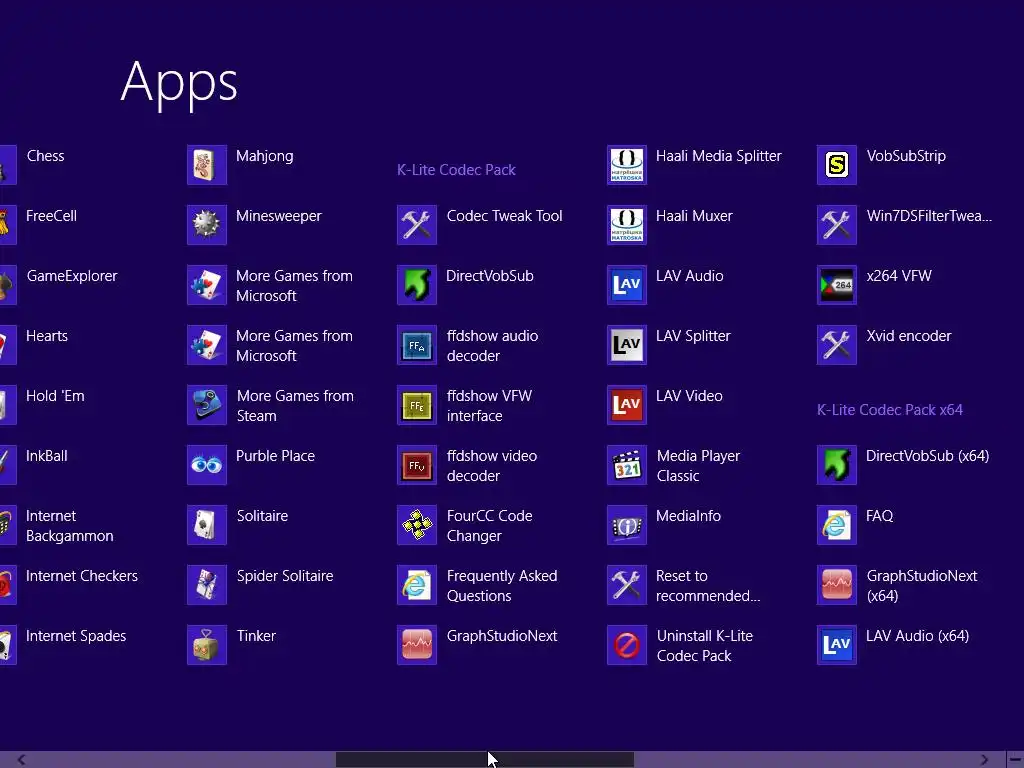Select the InkBall label
Viewport: 1024px width, 768px height.
tap(46, 456)
